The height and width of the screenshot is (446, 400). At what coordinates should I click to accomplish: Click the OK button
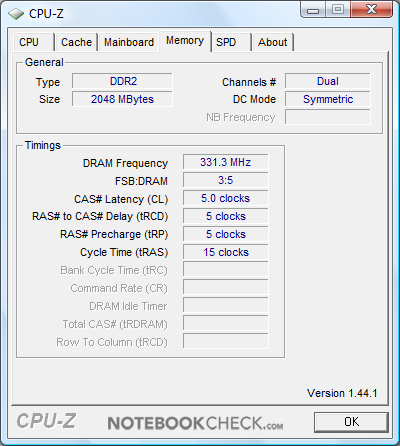(351, 422)
